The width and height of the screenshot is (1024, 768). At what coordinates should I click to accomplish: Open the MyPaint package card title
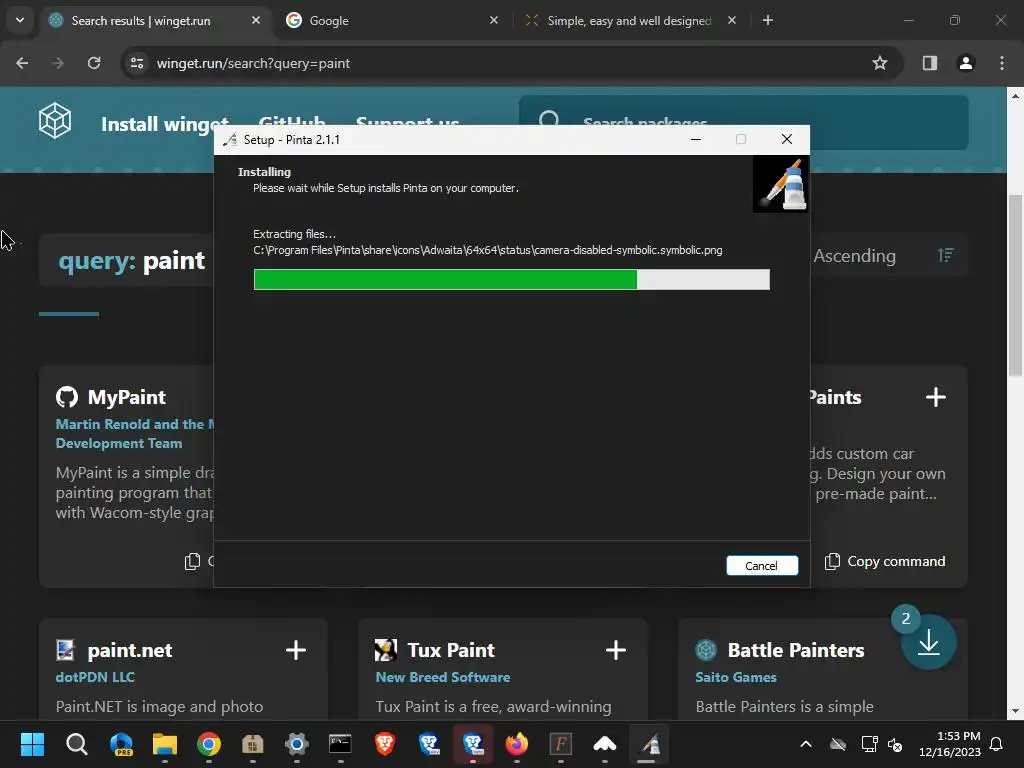tap(127, 397)
